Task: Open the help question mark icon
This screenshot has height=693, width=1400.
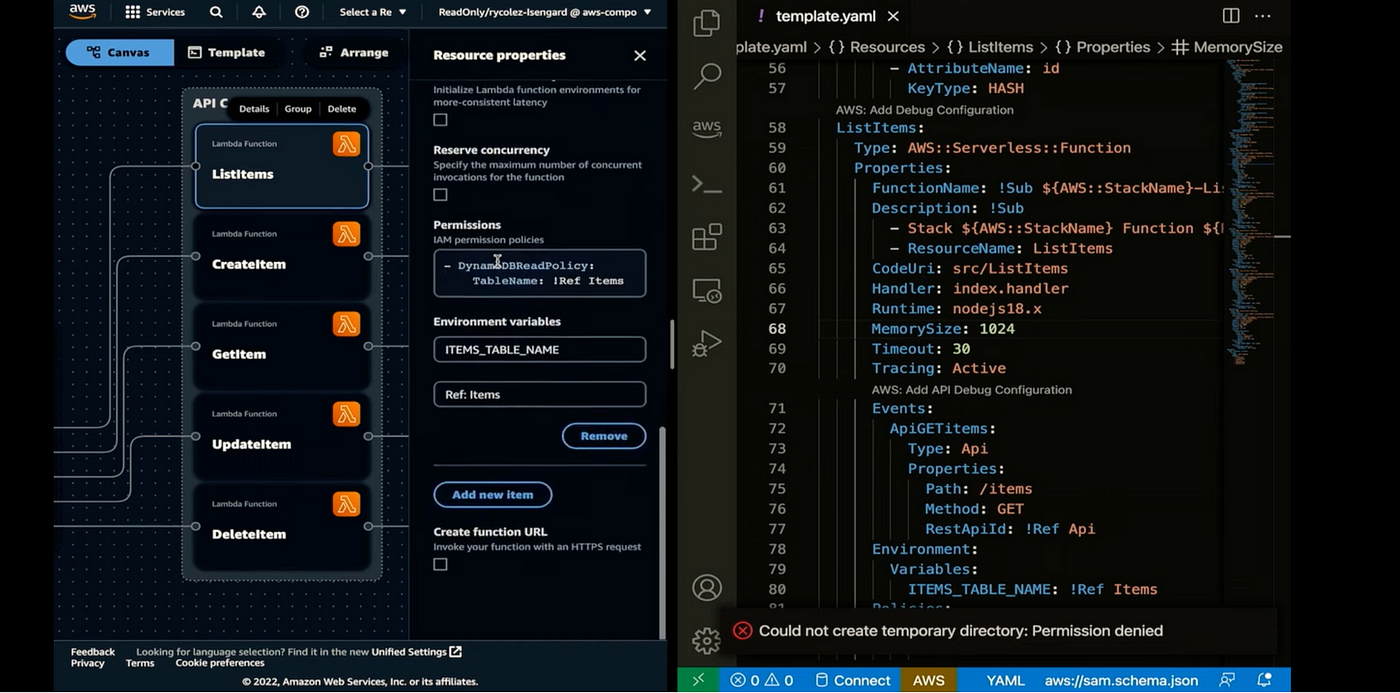Action: pyautogui.click(x=302, y=12)
